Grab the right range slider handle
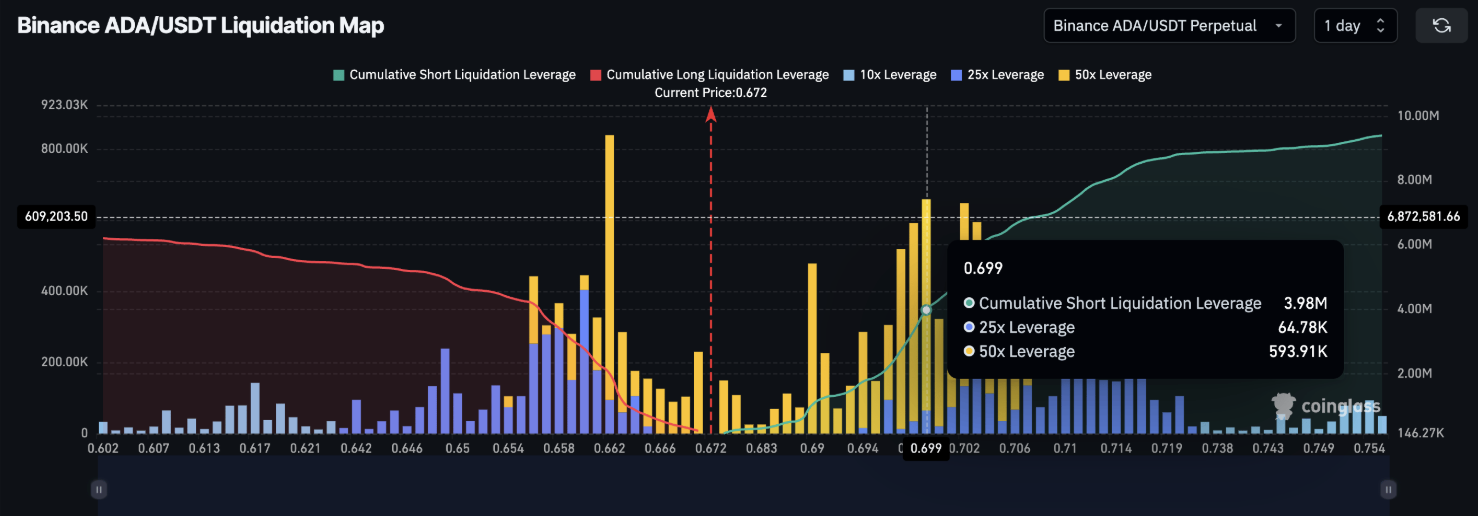1478x516 pixels. (1388, 489)
